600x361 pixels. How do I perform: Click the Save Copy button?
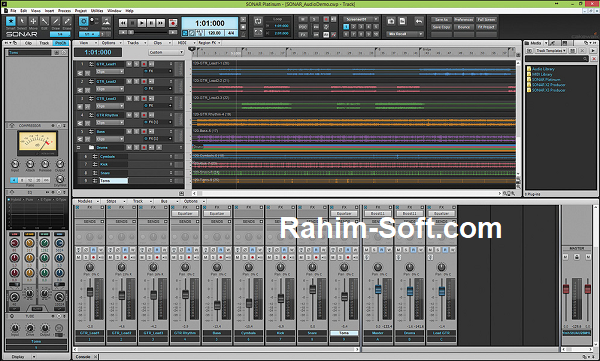tap(441, 27)
